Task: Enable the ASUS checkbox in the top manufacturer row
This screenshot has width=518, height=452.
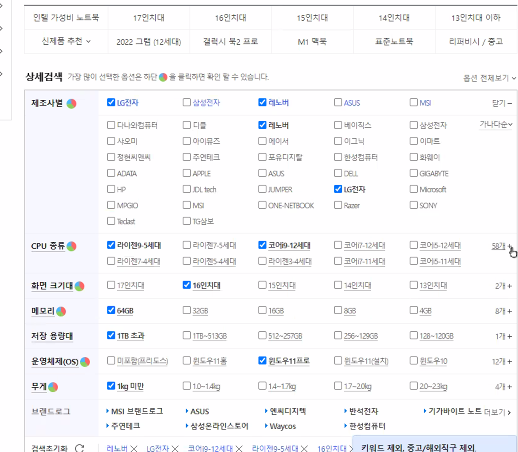Action: [338, 102]
